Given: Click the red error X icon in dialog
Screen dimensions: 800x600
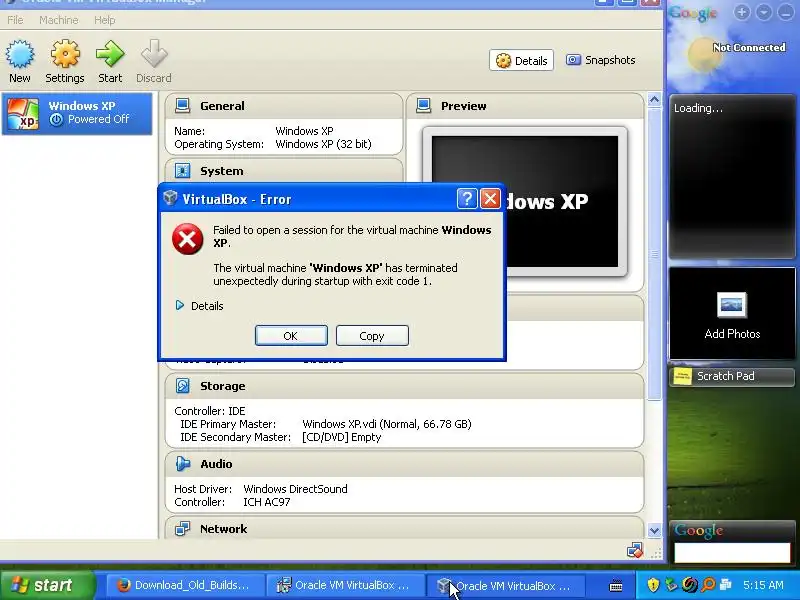Looking at the screenshot, I should point(187,239).
